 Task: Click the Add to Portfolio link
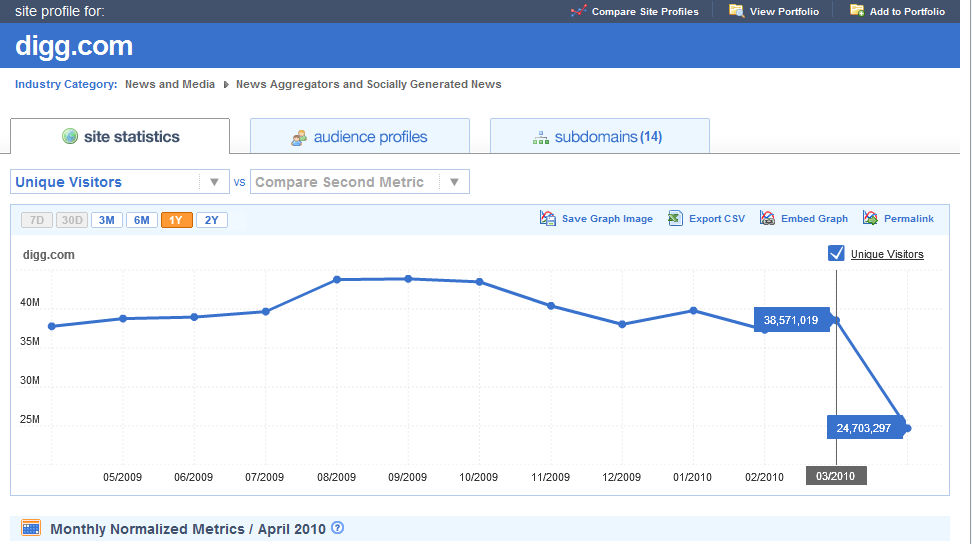pos(907,11)
